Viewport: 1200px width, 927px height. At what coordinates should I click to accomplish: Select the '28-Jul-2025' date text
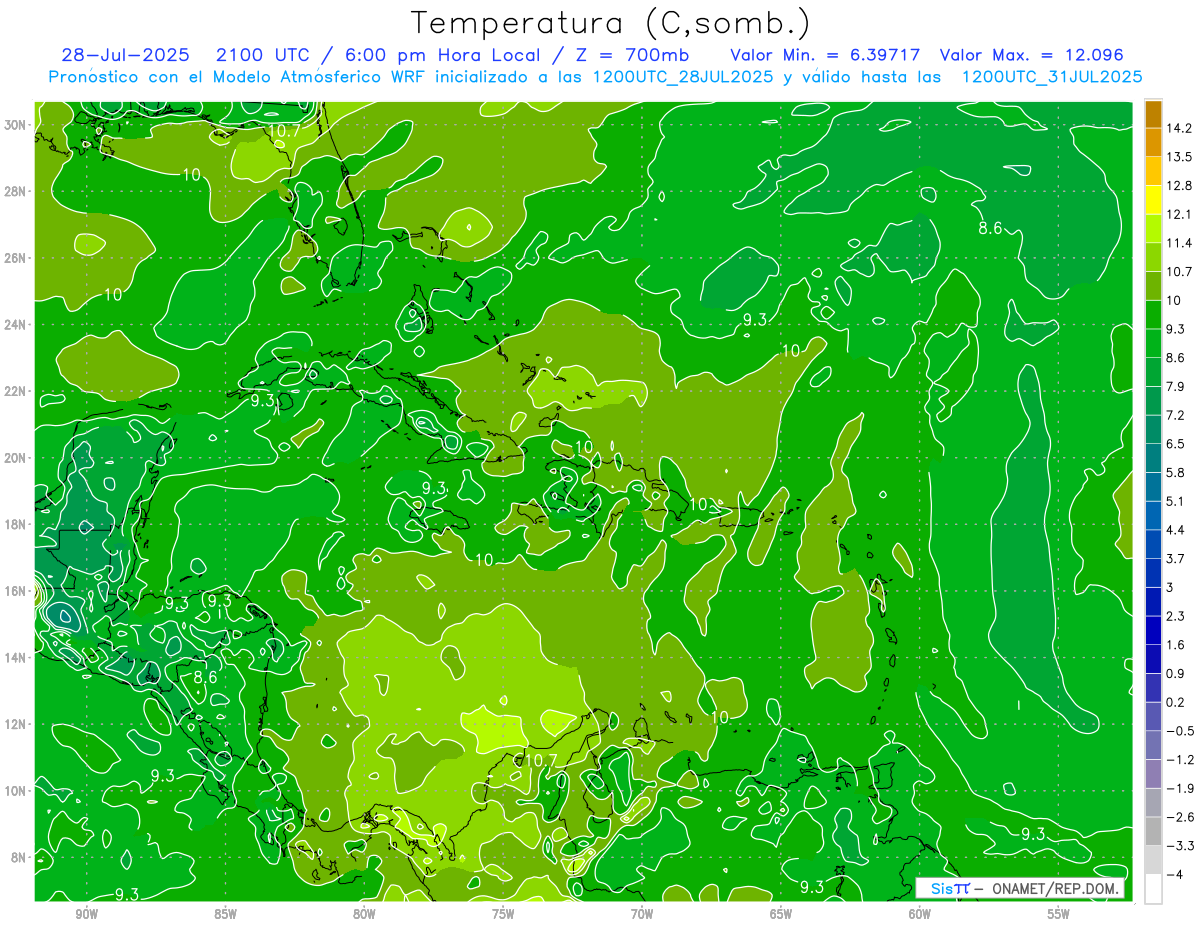[x=126, y=55]
